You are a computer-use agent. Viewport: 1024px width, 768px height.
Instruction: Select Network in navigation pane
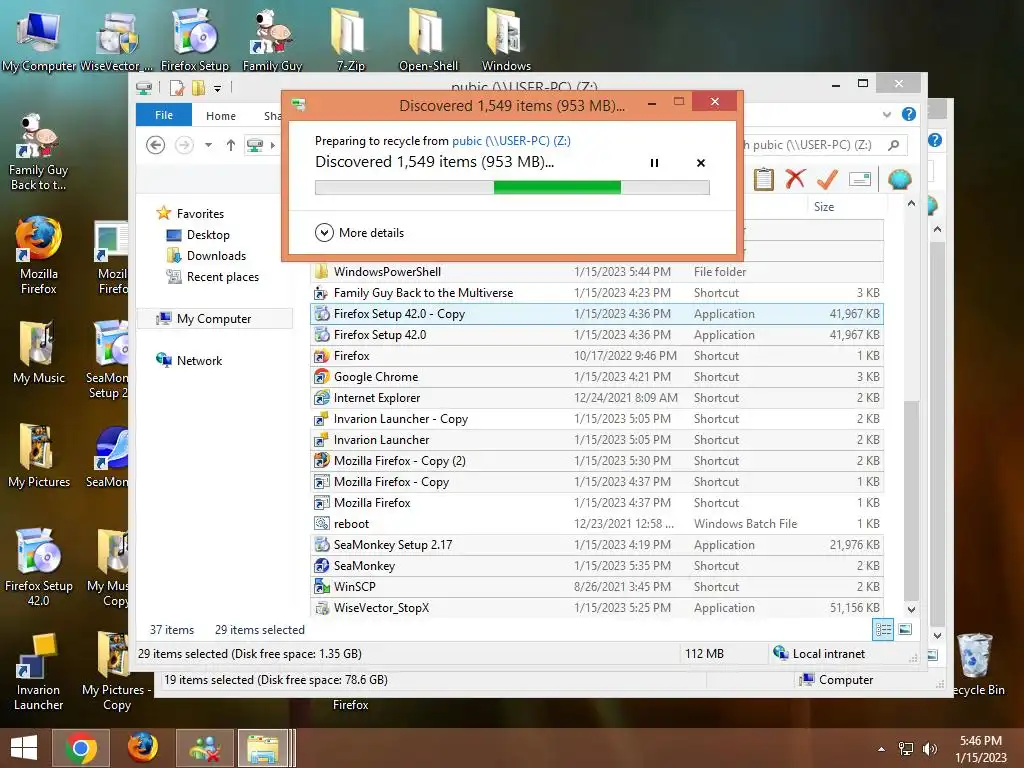pyautogui.click(x=199, y=360)
